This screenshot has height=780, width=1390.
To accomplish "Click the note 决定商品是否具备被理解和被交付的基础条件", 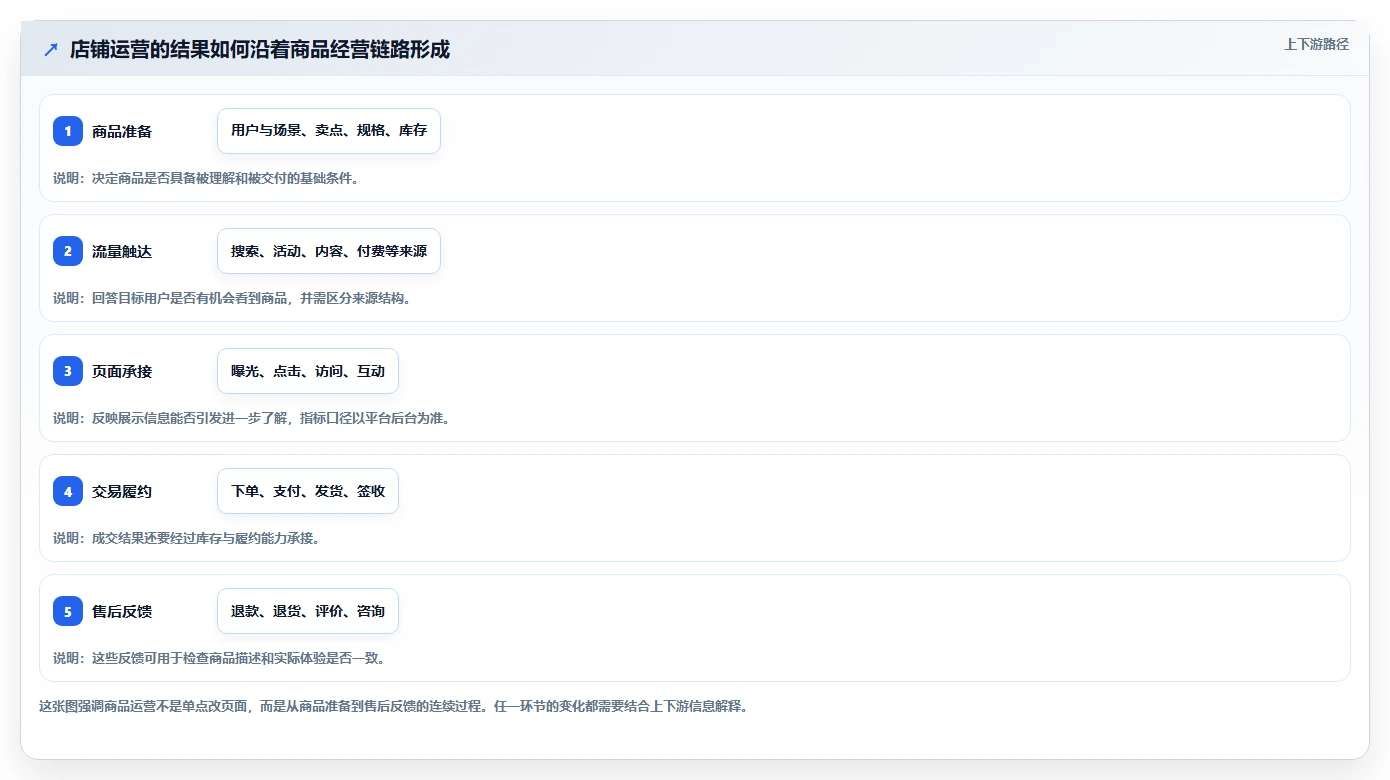I will [x=206, y=178].
